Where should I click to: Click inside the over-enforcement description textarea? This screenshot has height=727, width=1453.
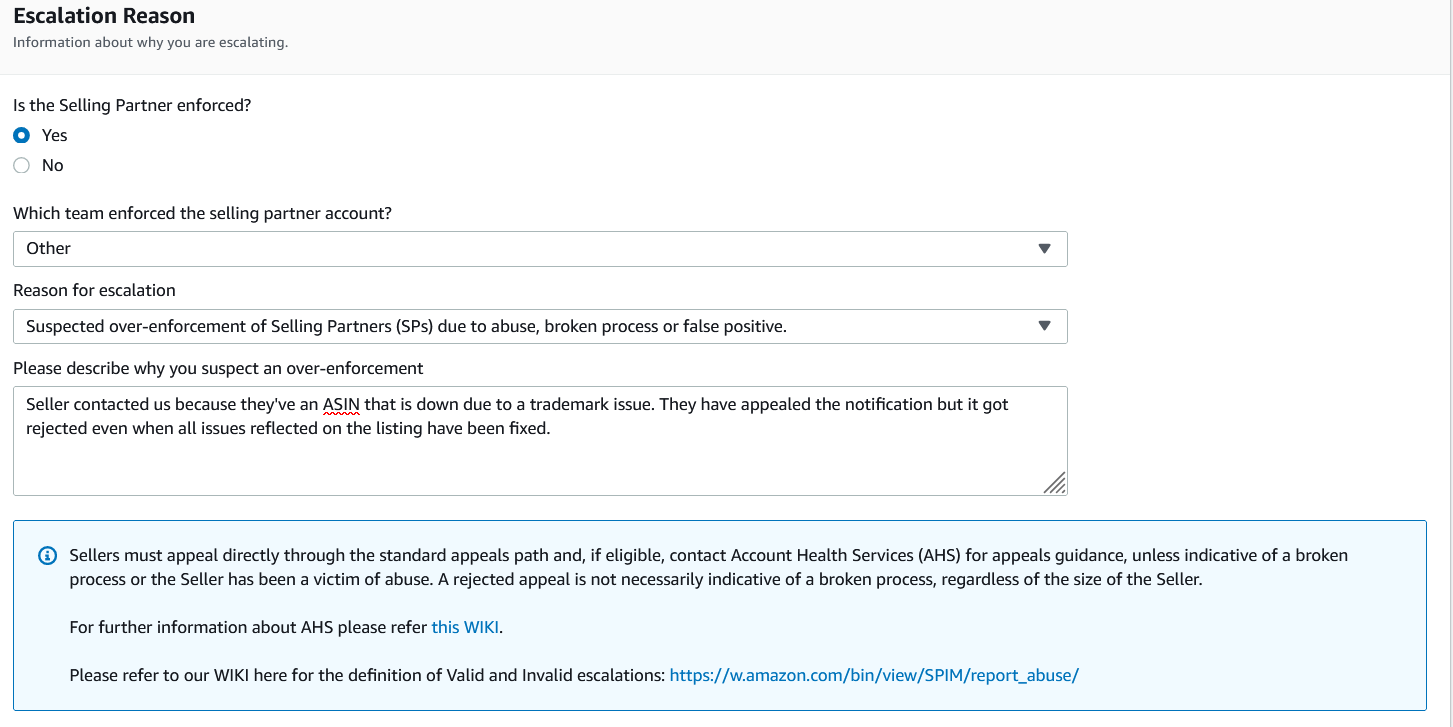pos(540,441)
